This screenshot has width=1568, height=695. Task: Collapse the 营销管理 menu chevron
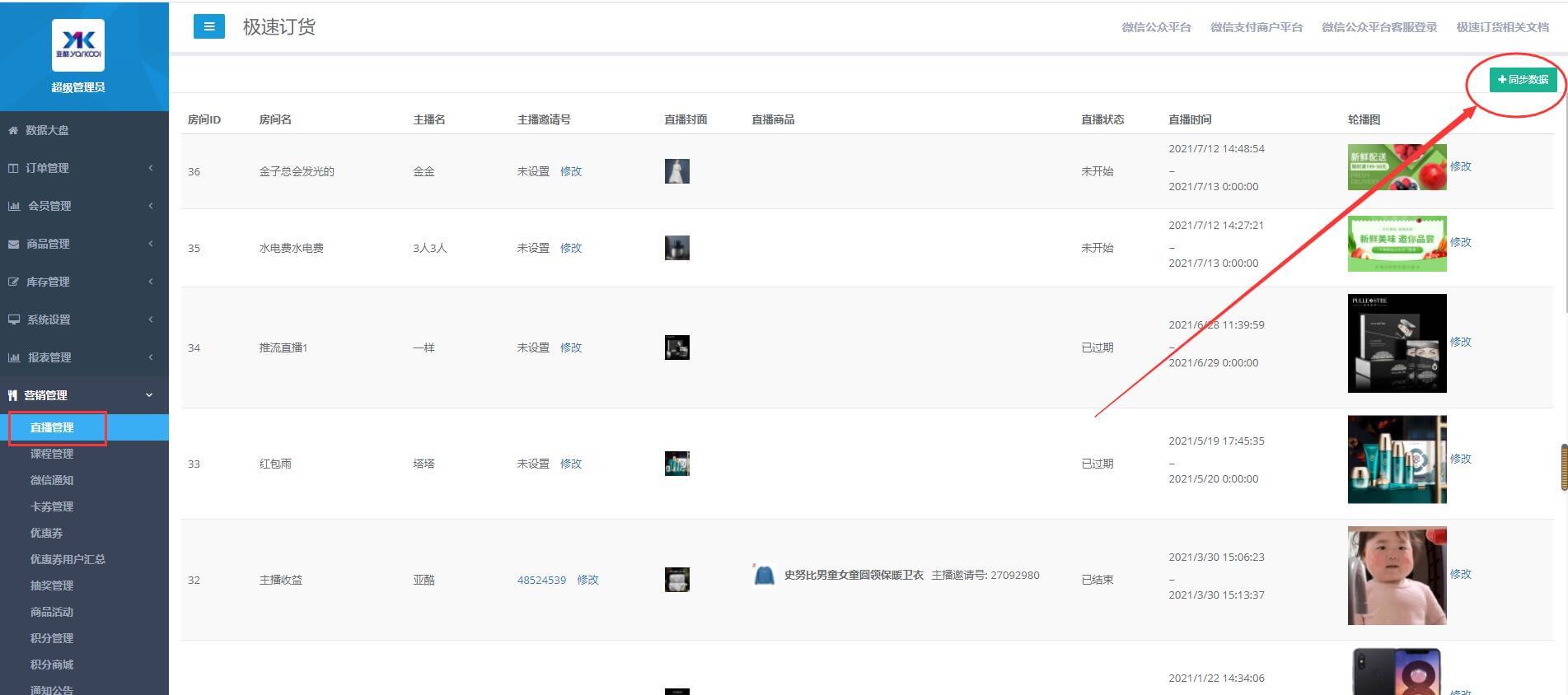[x=149, y=395]
